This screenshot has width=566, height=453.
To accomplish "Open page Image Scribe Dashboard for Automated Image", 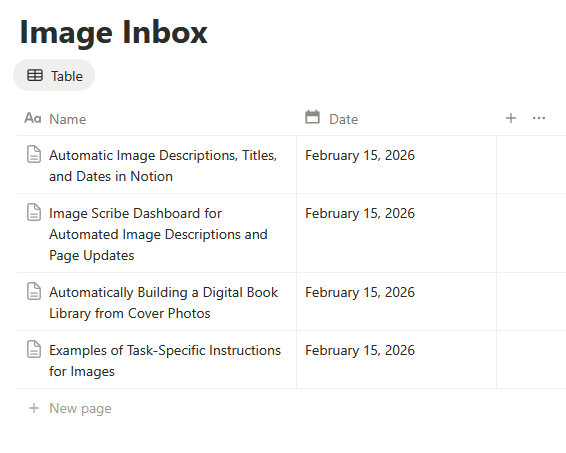I will coord(158,234).
